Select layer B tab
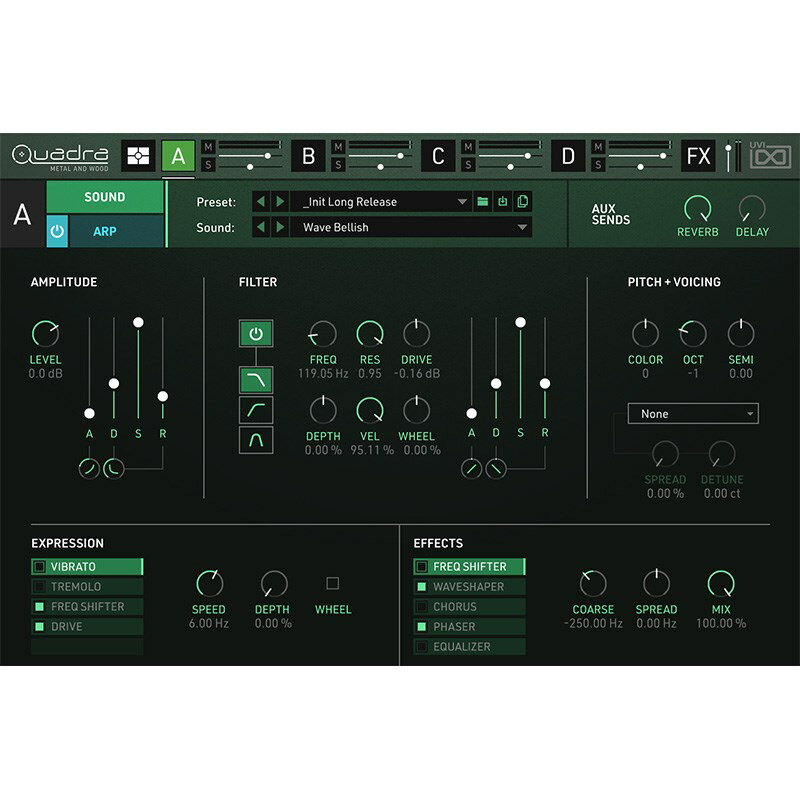 click(308, 156)
